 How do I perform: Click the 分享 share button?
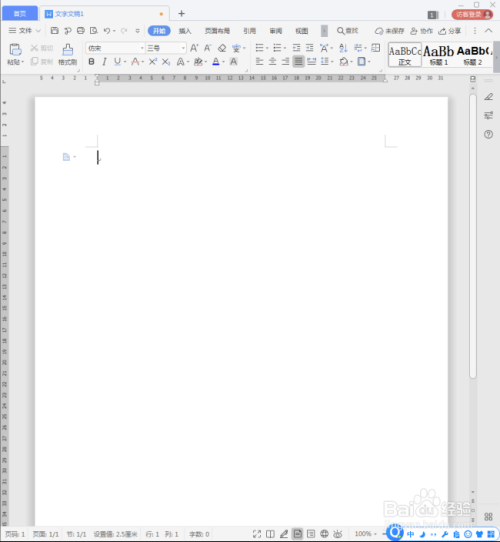[x=450, y=31]
